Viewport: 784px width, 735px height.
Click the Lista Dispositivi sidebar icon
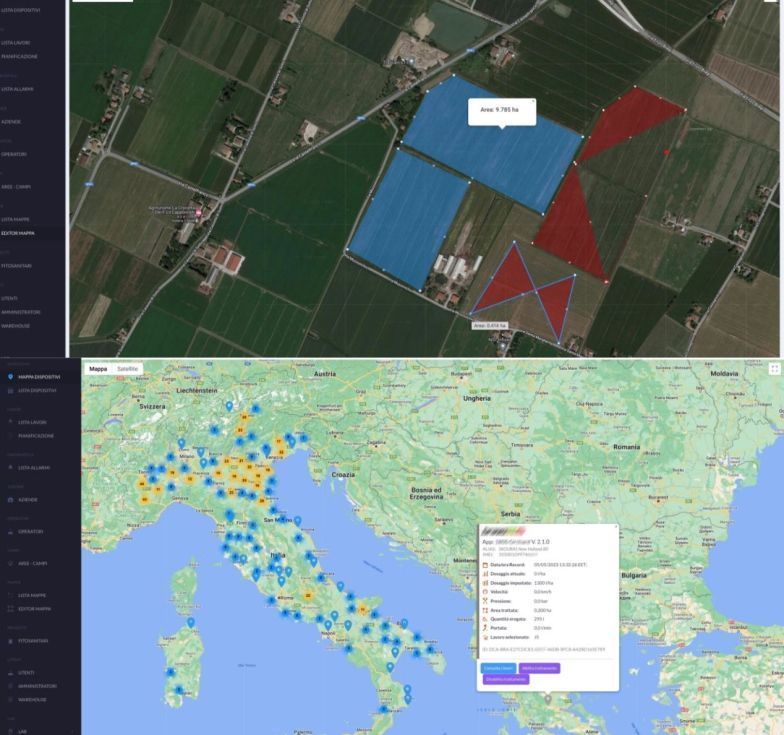click(x=10, y=390)
